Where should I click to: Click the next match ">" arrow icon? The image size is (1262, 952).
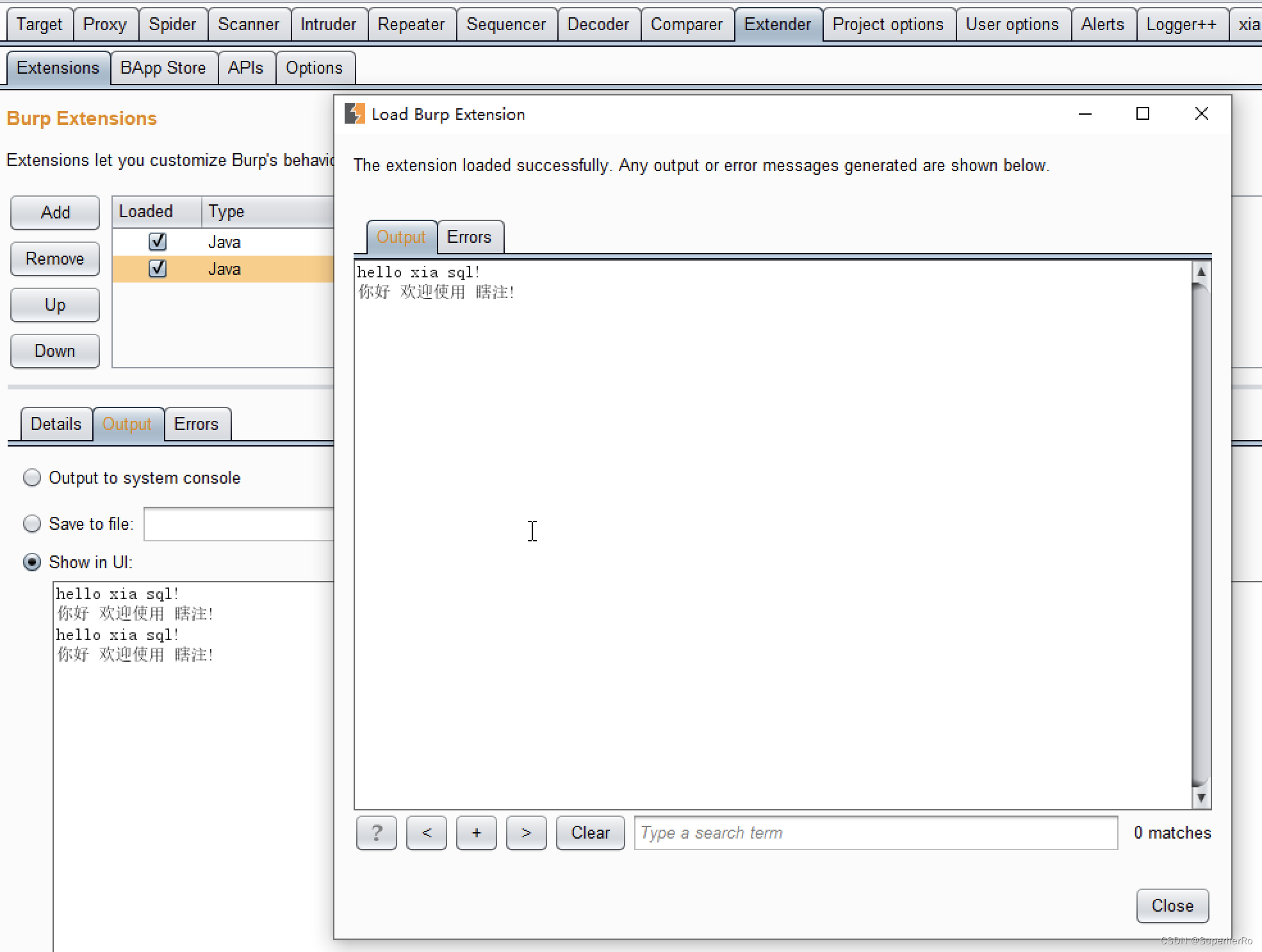pyautogui.click(x=526, y=833)
